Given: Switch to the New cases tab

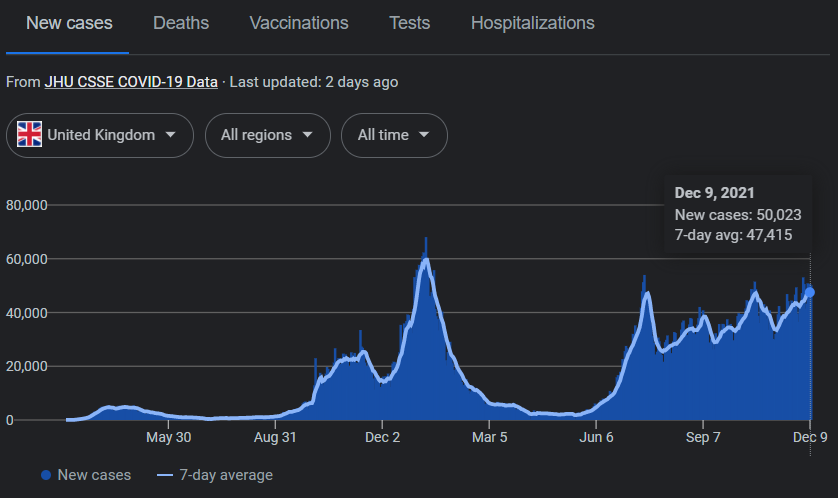Looking at the screenshot, I should [x=69, y=23].
